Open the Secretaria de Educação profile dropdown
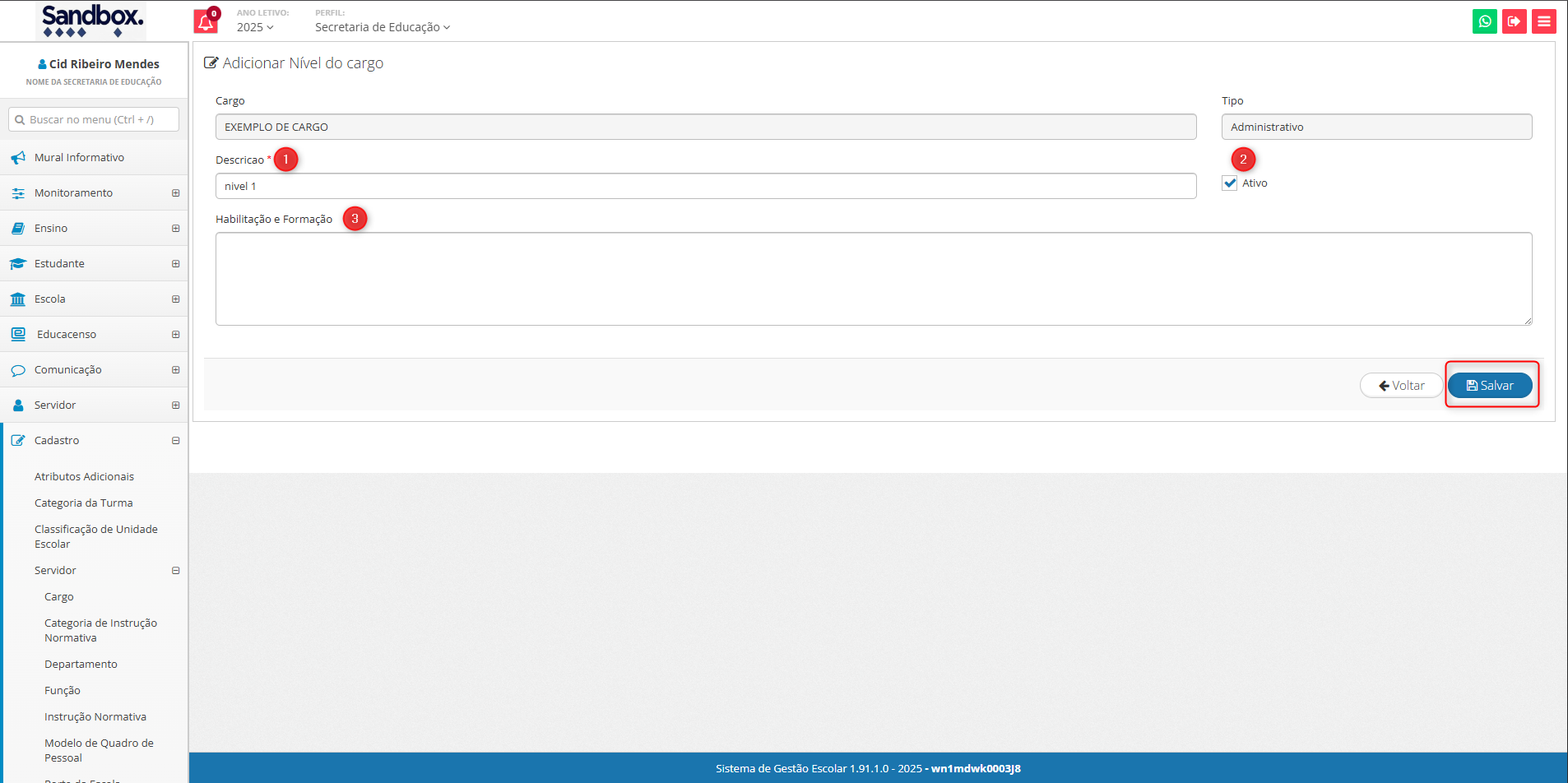 click(383, 27)
